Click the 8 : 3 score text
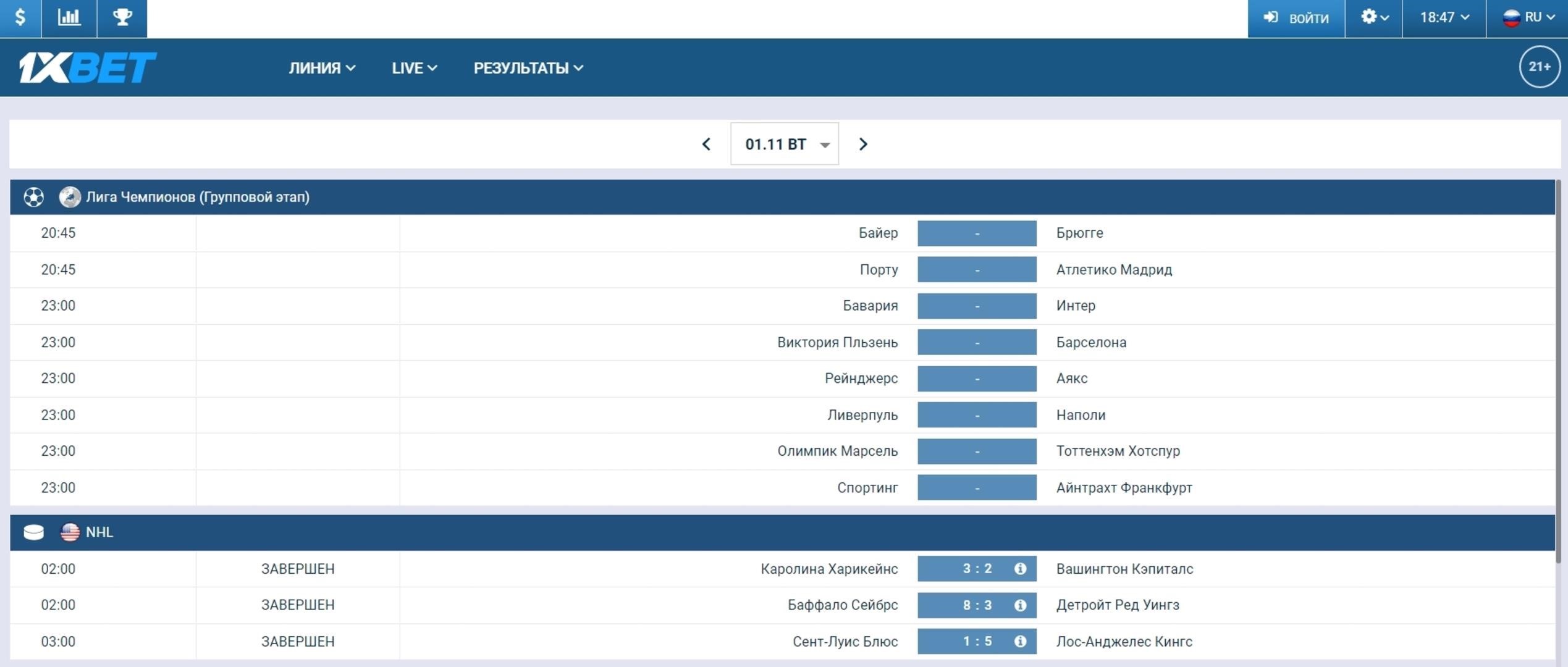 click(x=977, y=605)
